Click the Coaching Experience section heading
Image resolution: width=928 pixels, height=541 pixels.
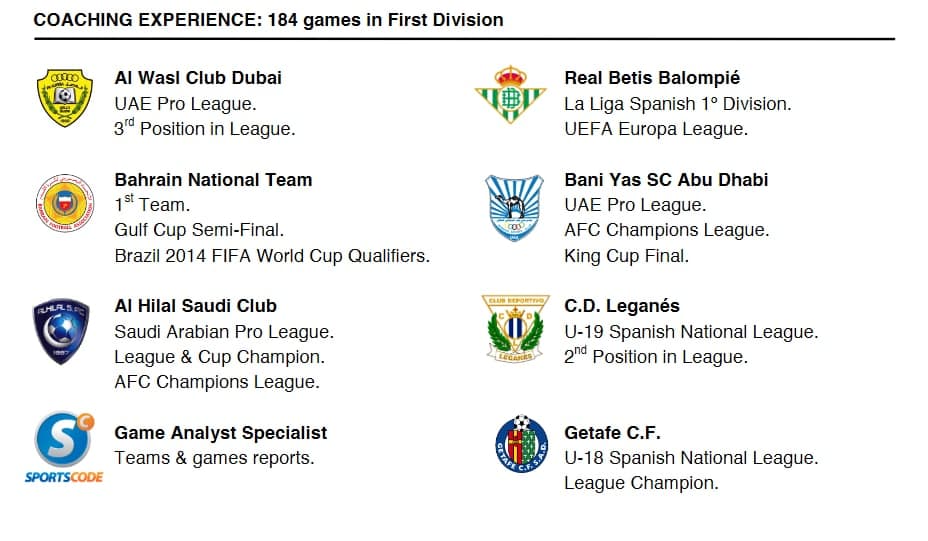coord(268,20)
